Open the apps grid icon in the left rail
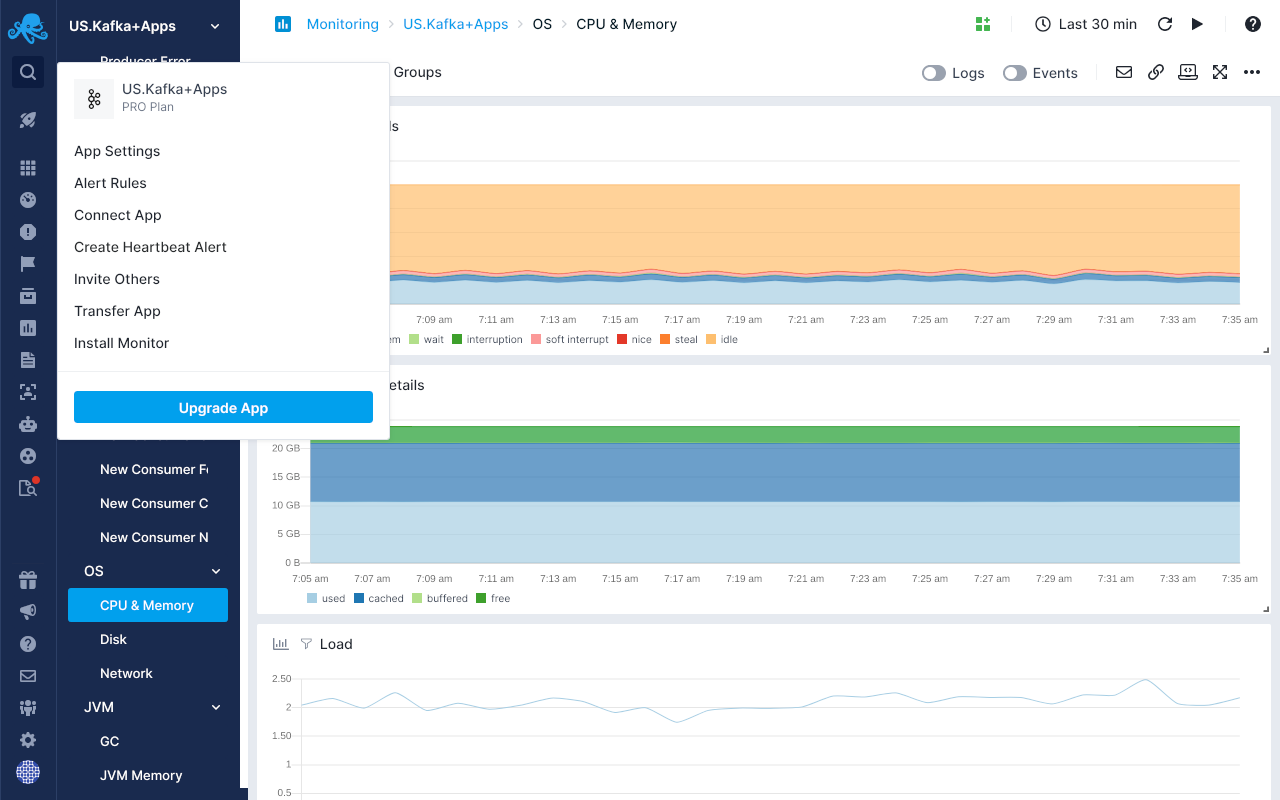 point(28,168)
